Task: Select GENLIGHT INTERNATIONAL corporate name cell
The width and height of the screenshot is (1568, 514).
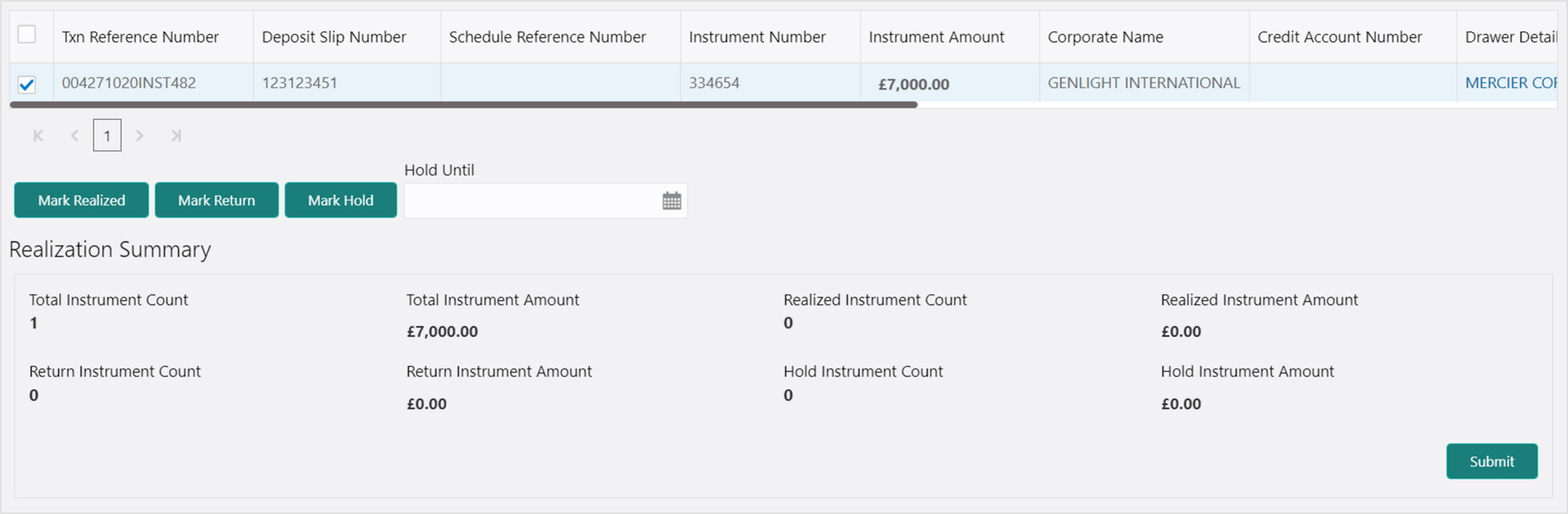Action: point(1144,83)
